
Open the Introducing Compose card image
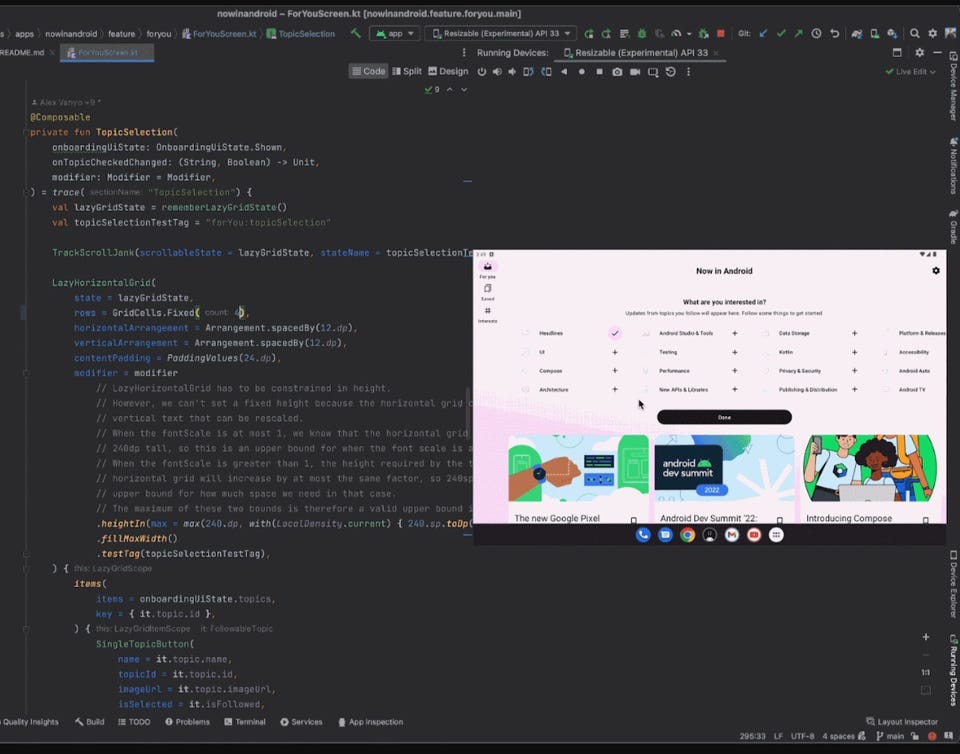pyautogui.click(x=869, y=468)
